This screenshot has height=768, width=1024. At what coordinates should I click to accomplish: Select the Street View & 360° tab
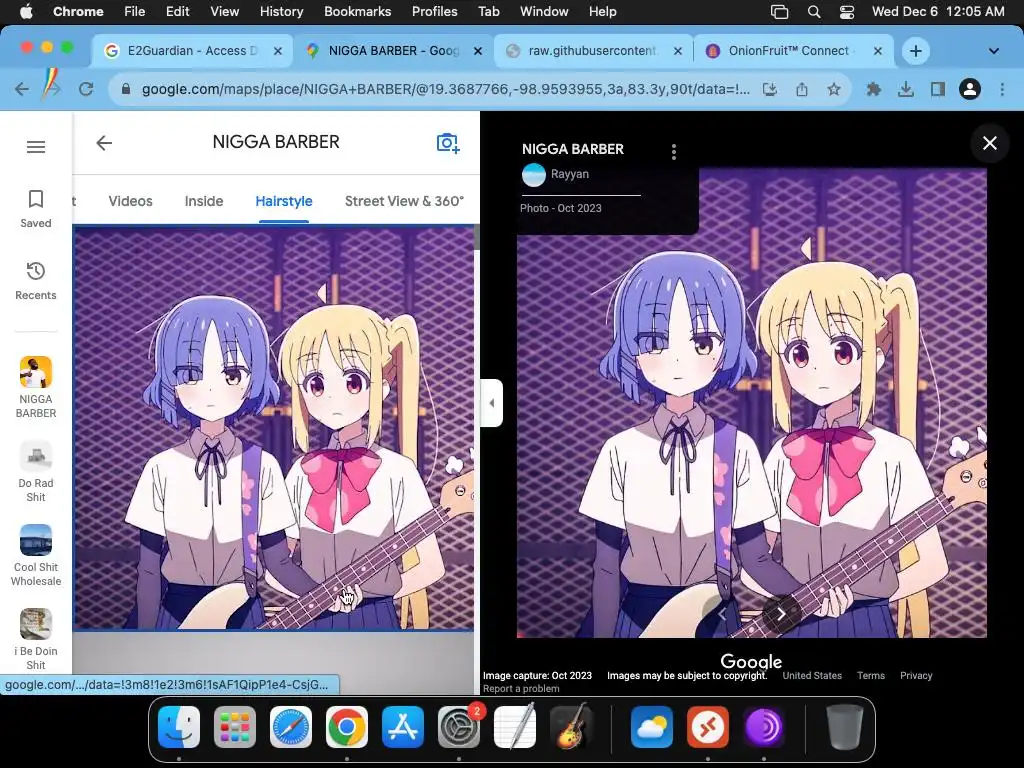pyautogui.click(x=404, y=201)
